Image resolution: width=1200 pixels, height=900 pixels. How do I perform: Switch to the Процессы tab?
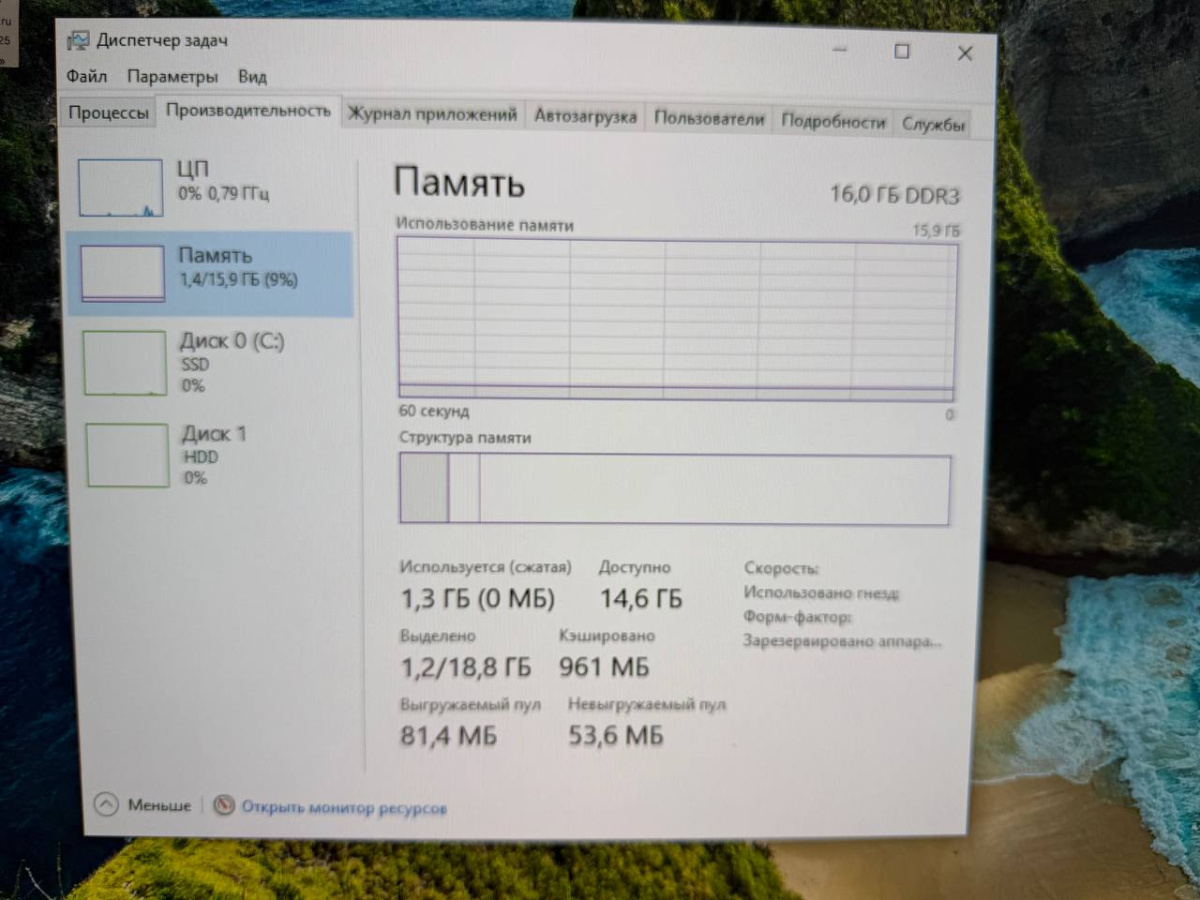point(108,113)
